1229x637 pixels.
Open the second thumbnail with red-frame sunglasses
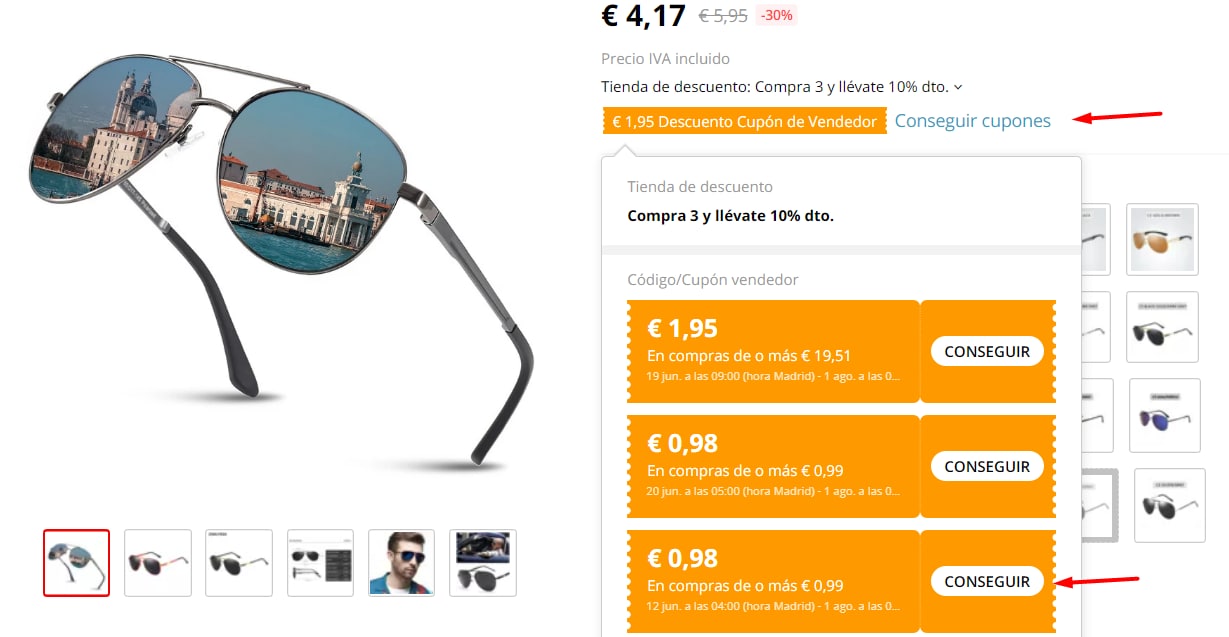[158, 563]
